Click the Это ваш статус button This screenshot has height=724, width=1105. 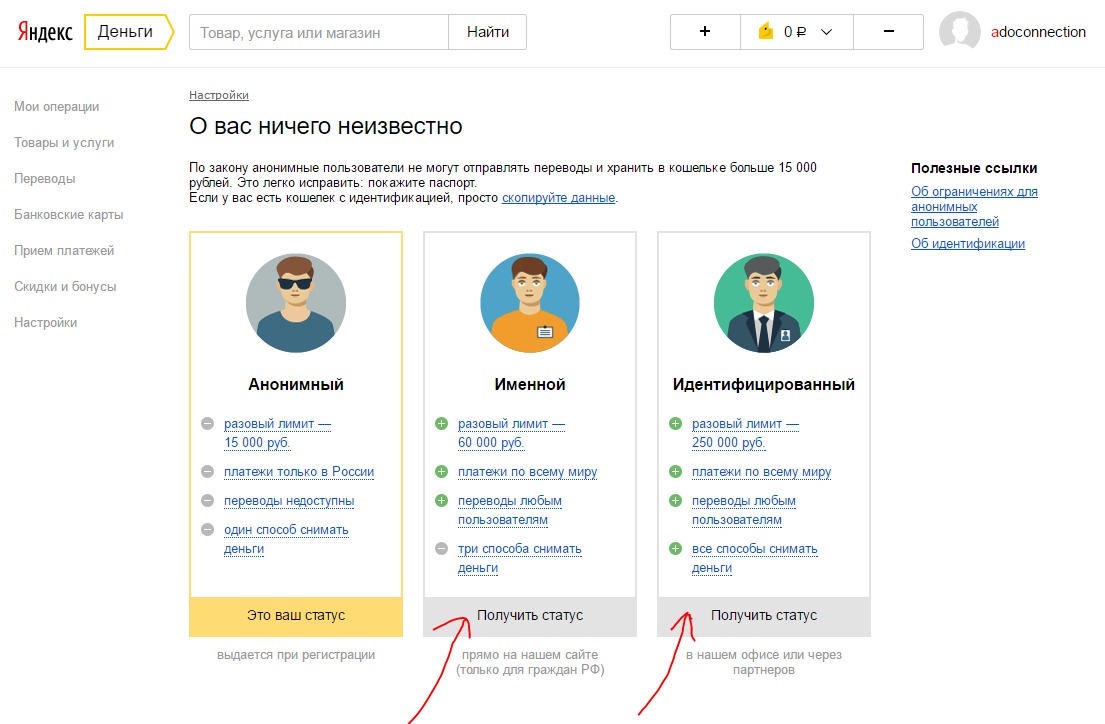(296, 616)
